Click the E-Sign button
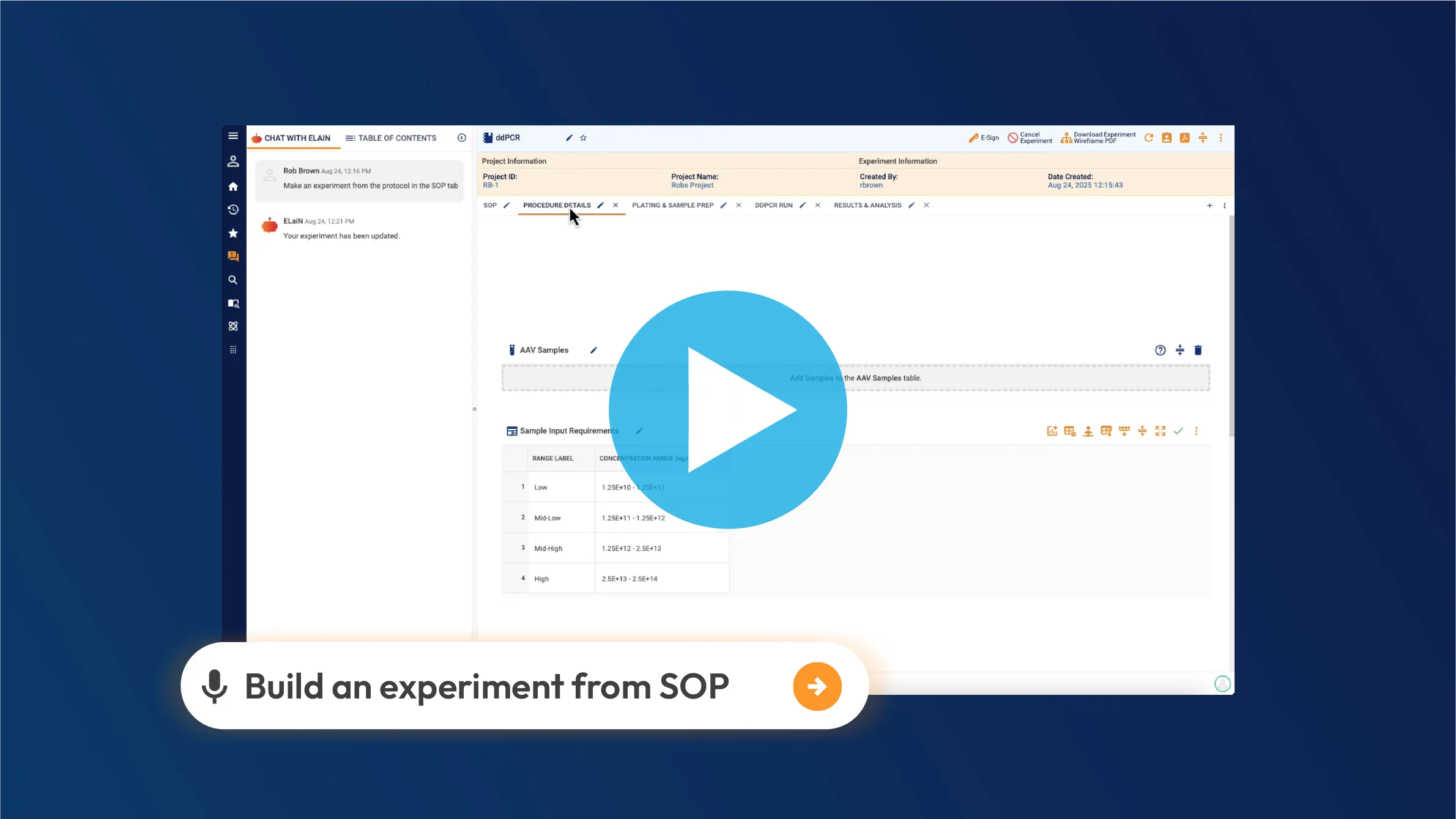Screen dimensions: 1456x819 coord(983,137)
